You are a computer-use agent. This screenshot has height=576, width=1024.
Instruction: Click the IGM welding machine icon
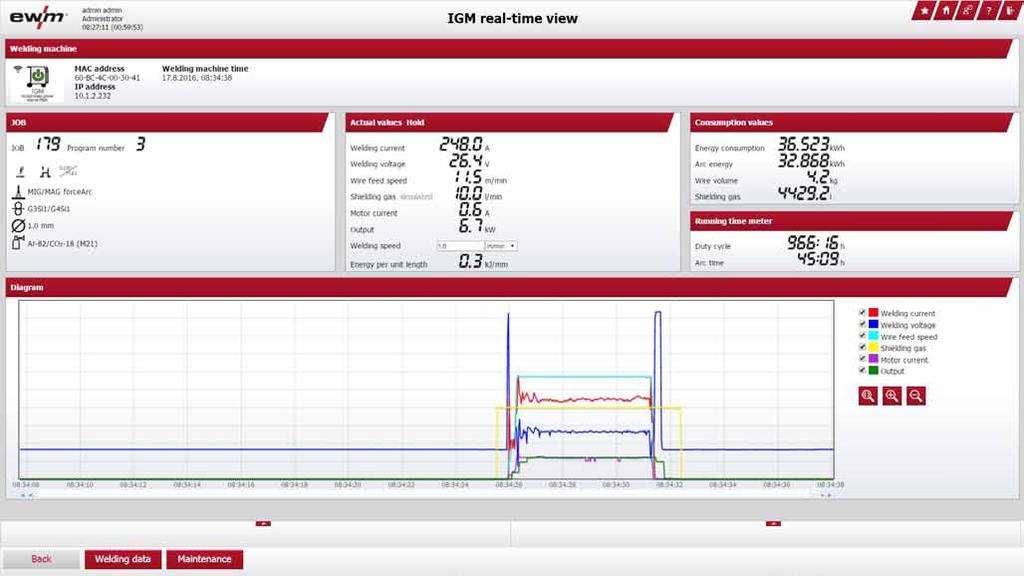click(x=37, y=82)
